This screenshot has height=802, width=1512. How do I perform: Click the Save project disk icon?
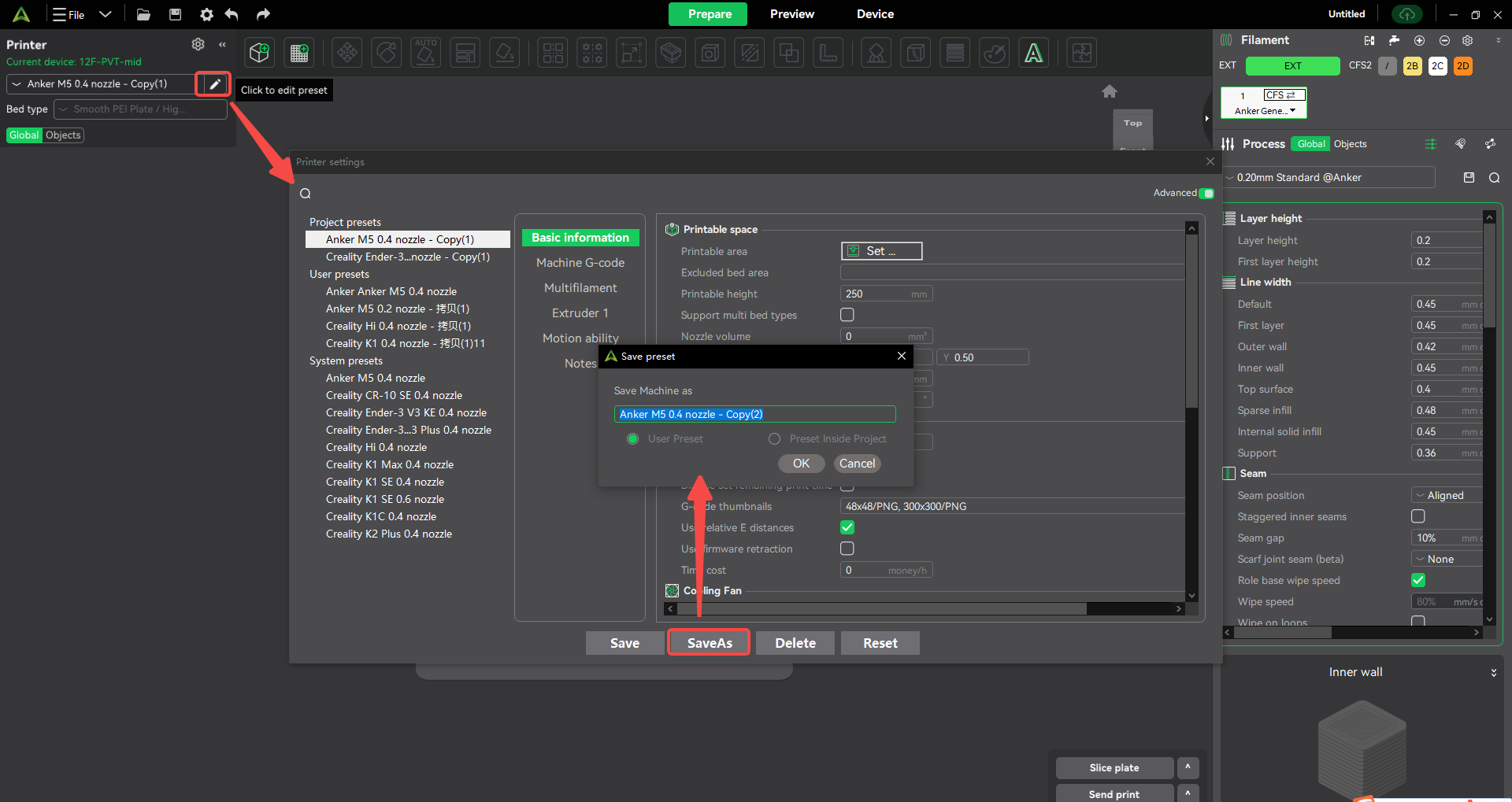tap(176, 14)
